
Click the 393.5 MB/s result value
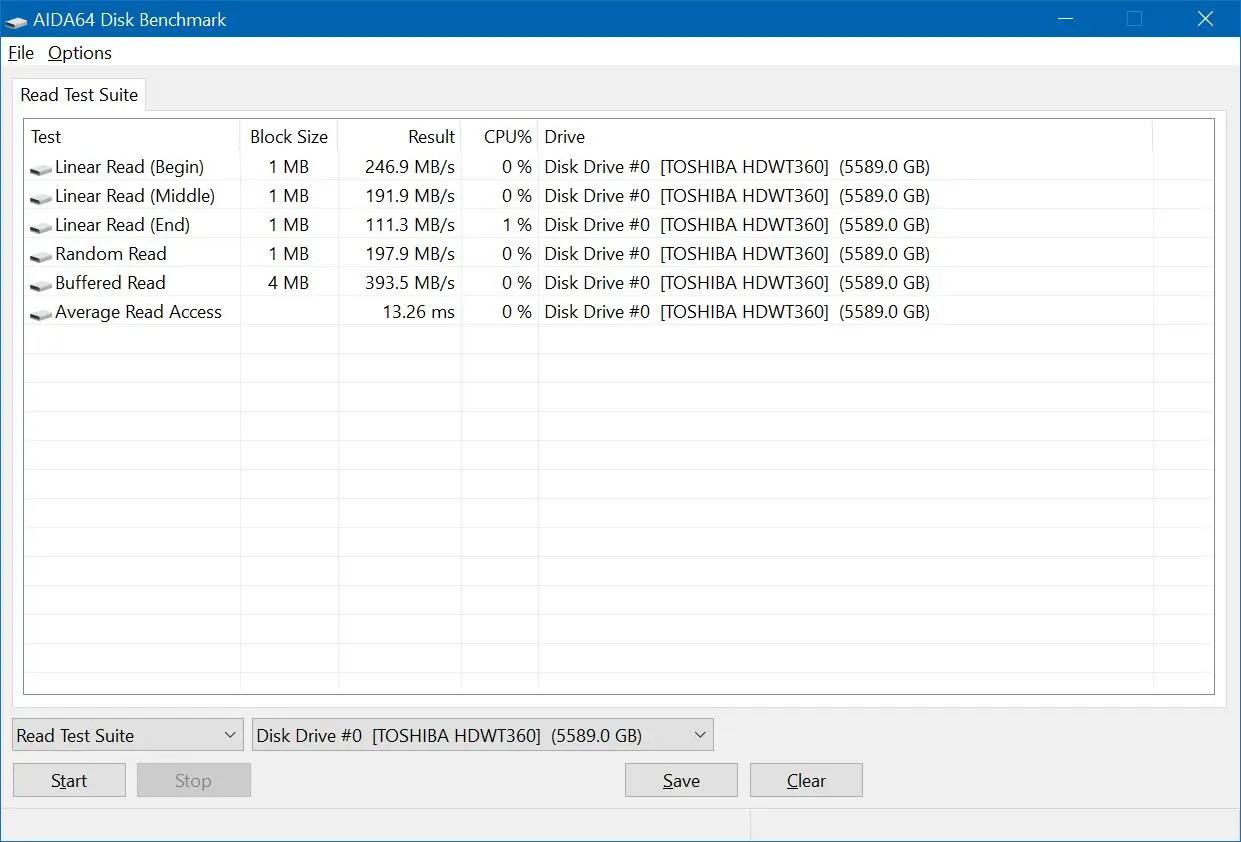click(x=410, y=283)
